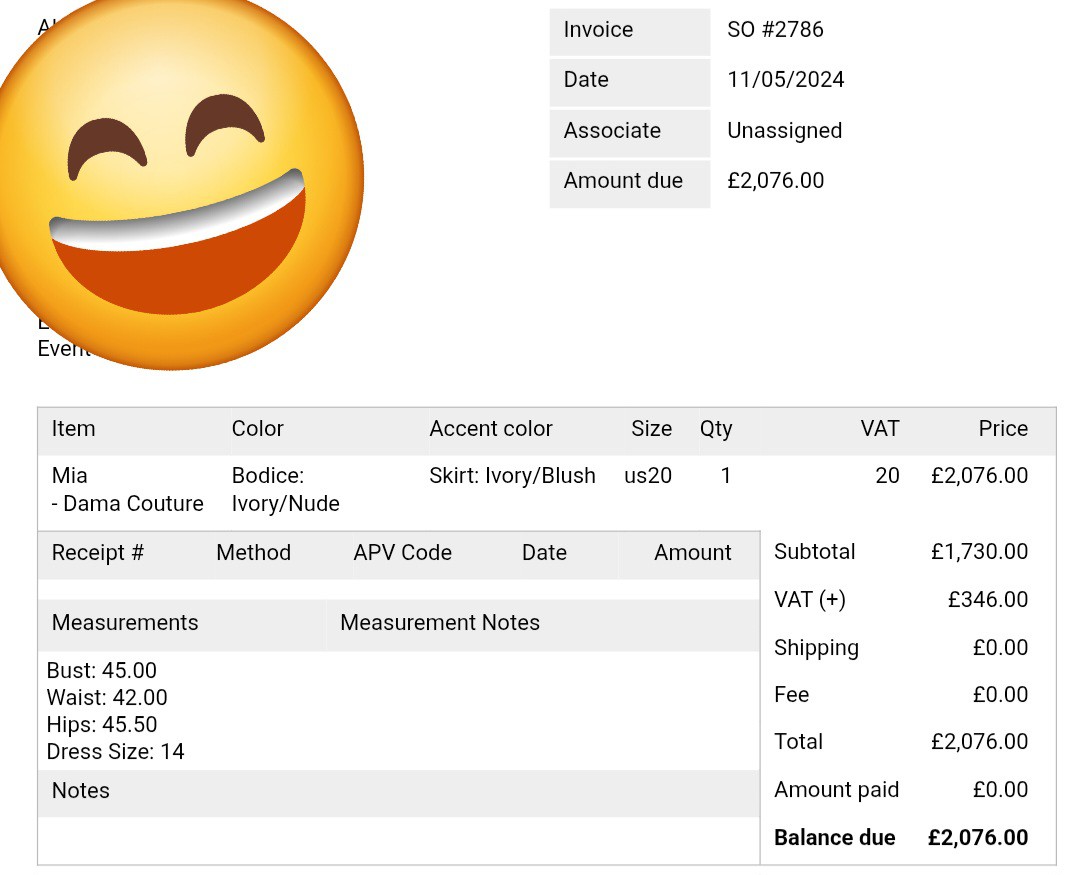Click the Measurement Notes header
This screenshot has width=1080, height=875.
tap(439, 623)
